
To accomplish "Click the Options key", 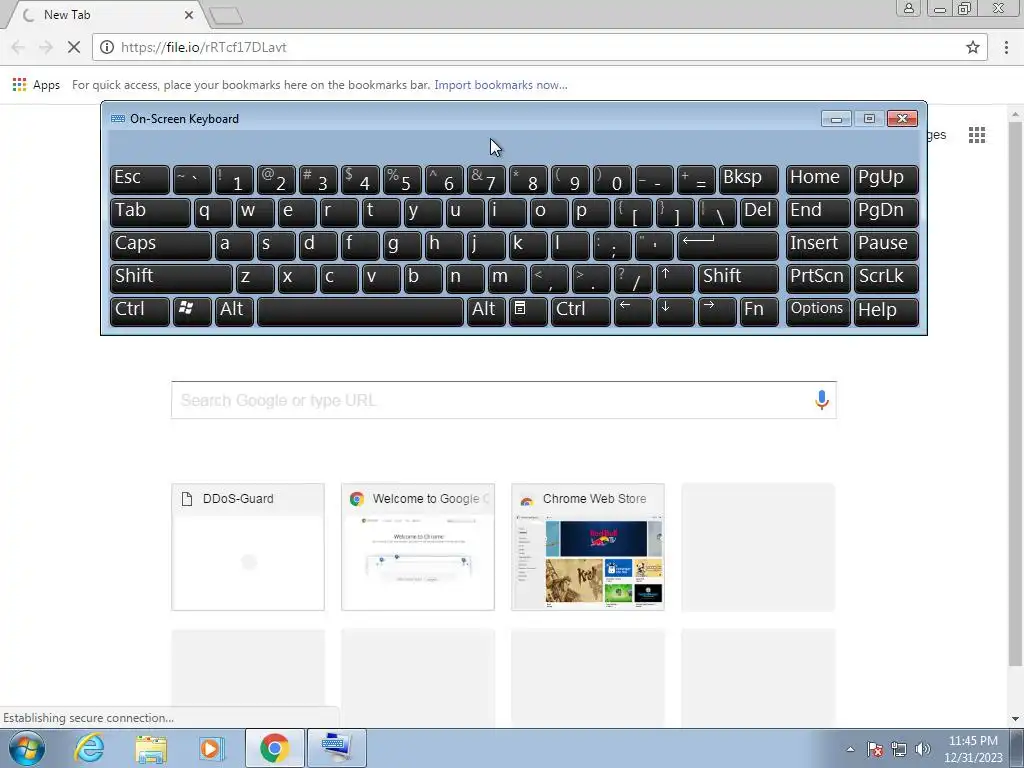I will [818, 310].
